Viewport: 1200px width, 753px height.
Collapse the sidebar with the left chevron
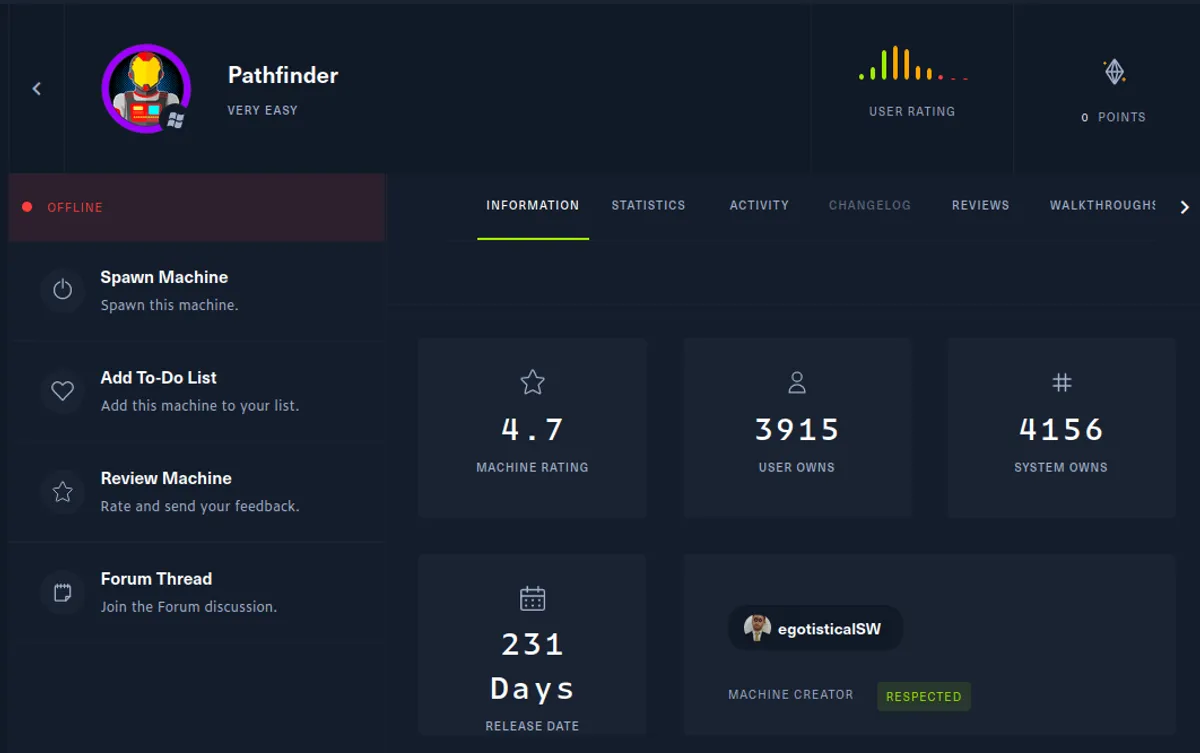[36, 88]
